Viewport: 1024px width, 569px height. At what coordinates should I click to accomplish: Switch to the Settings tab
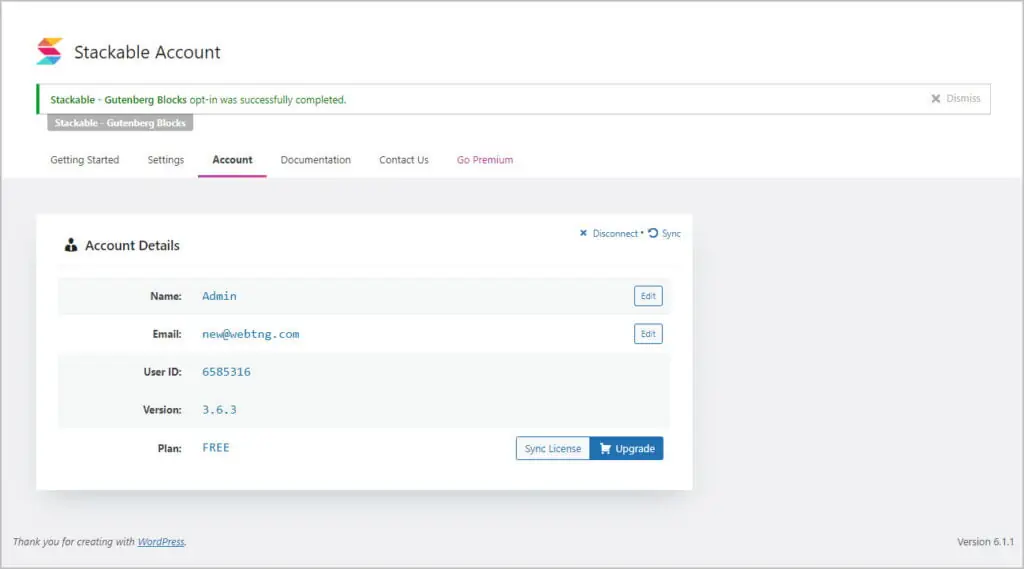click(x=166, y=160)
